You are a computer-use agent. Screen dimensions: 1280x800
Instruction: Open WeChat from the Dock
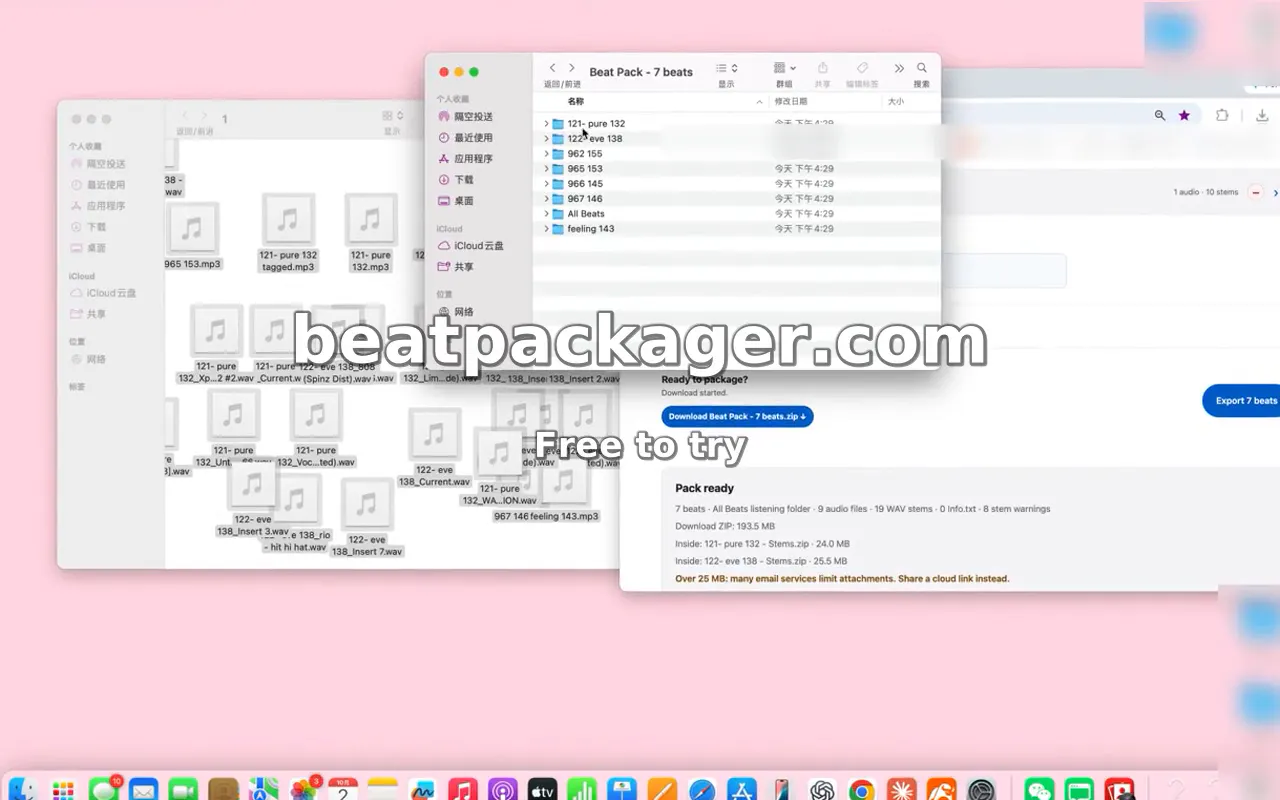[1040, 790]
